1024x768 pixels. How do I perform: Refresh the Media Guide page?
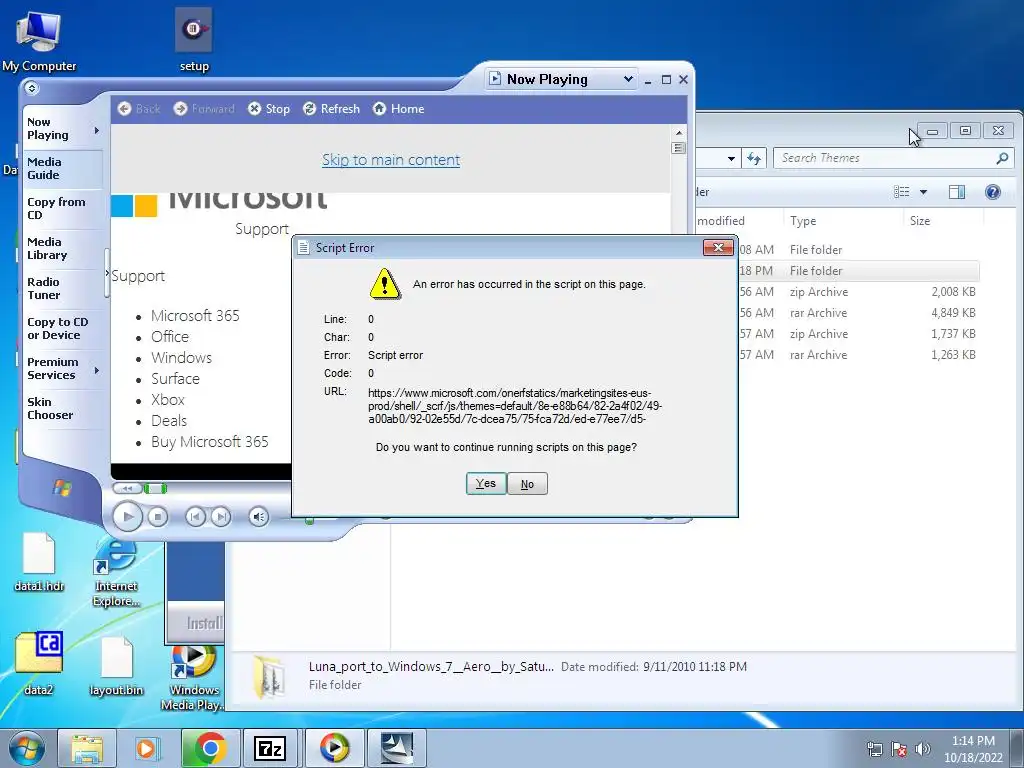pos(331,108)
